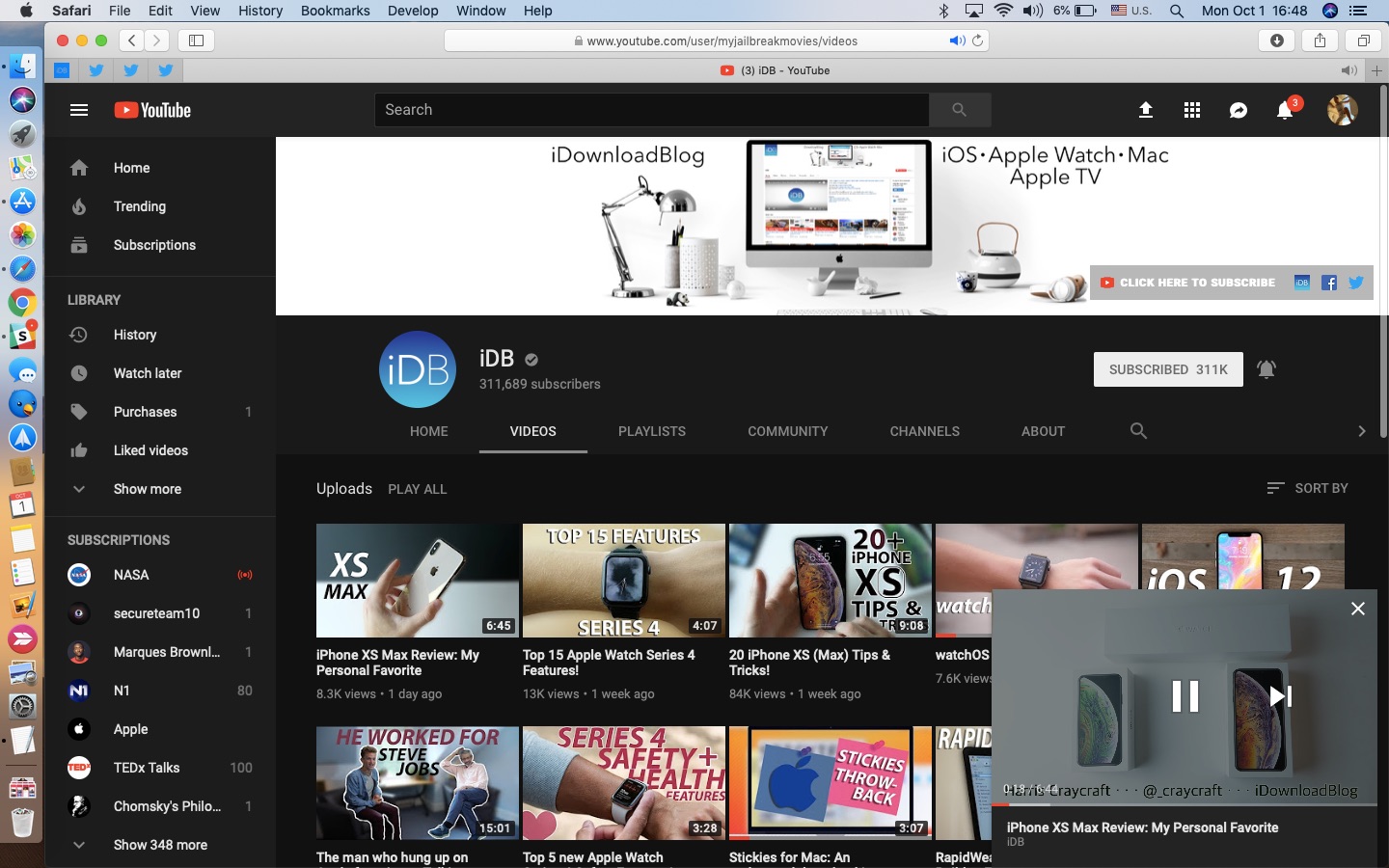Click the YouTube search input field
Screen dimensions: 1389x868
coord(652,110)
